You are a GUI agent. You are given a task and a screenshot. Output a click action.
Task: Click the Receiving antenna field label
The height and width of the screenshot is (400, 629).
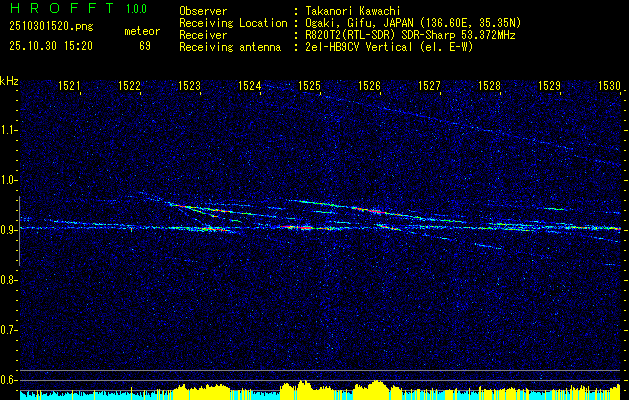coord(230,47)
